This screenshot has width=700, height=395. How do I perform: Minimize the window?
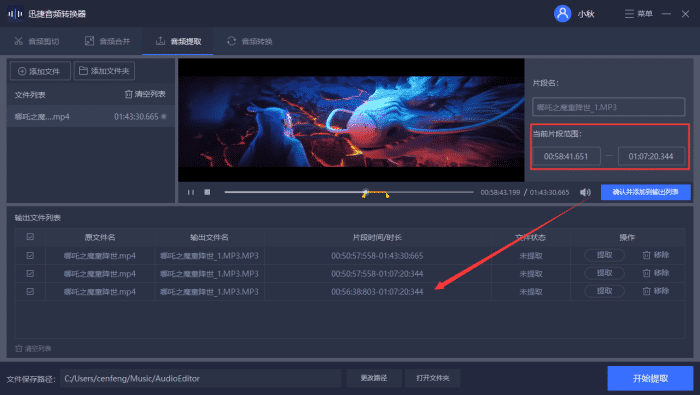click(667, 14)
